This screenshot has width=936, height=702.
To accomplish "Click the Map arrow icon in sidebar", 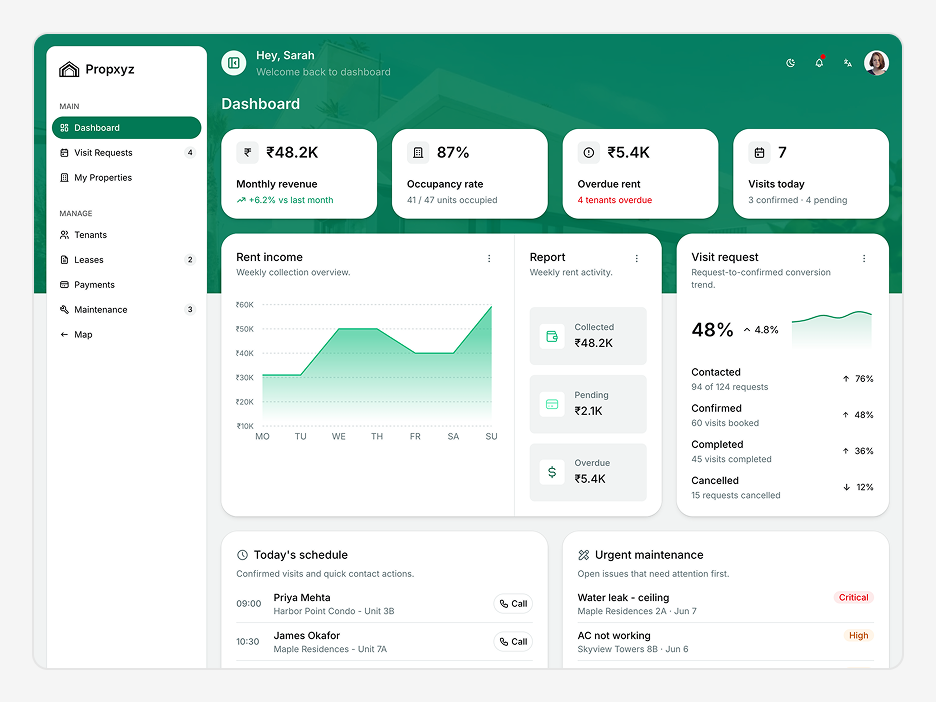I will click(x=64, y=335).
